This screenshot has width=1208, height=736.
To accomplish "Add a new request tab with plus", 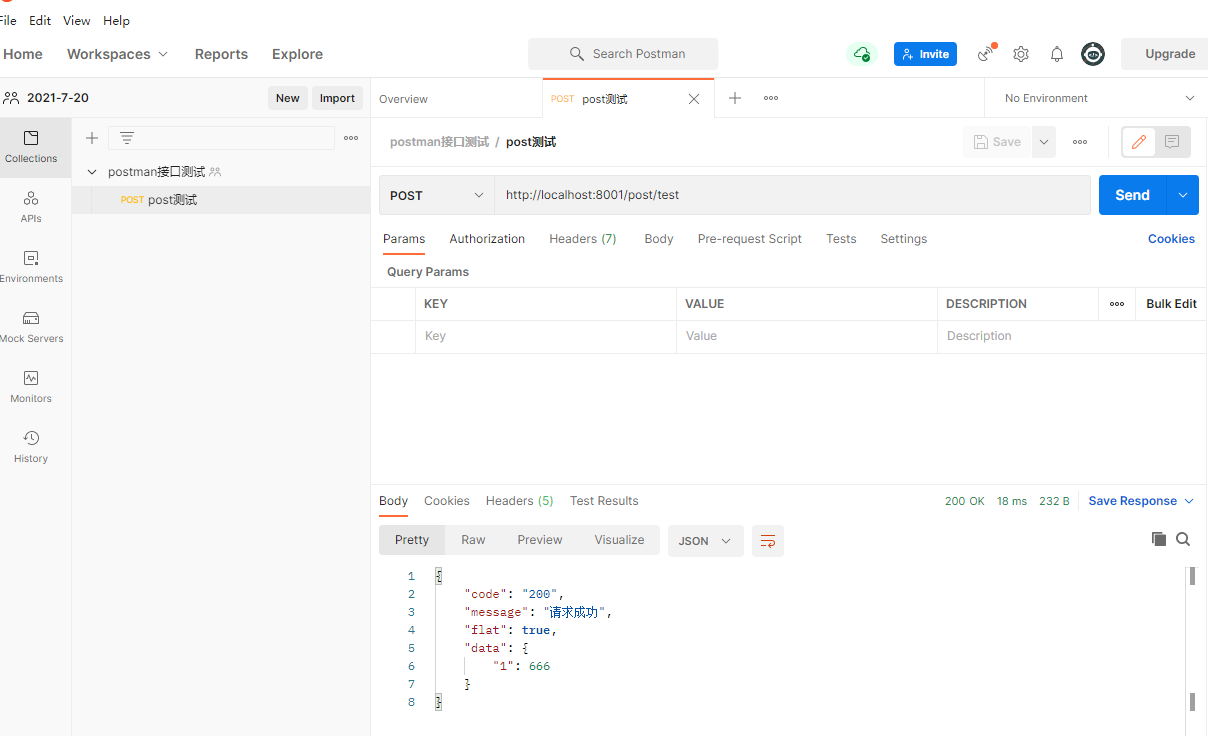I will pyautogui.click(x=735, y=98).
